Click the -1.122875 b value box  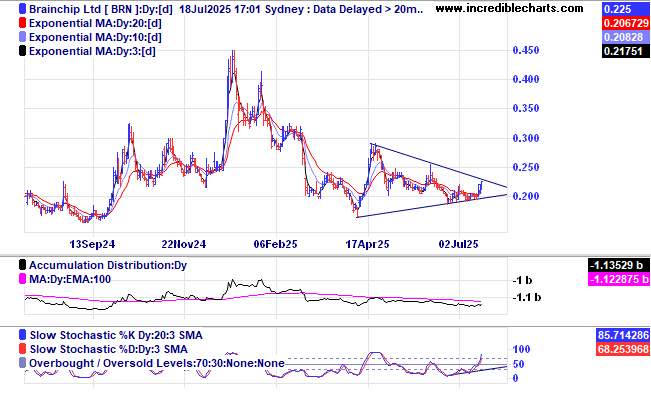pyautogui.click(x=619, y=279)
